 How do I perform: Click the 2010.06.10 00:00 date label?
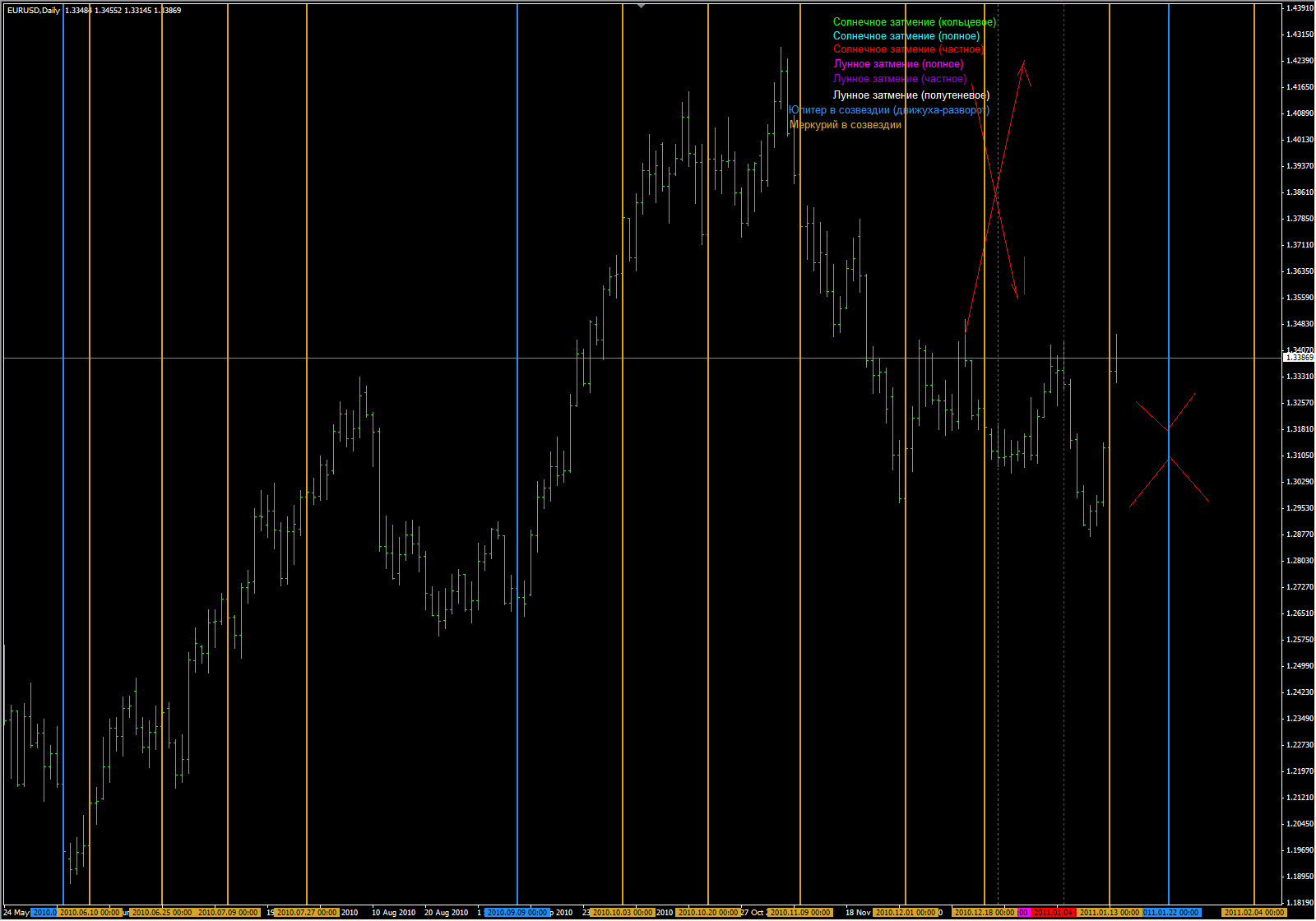pyautogui.click(x=90, y=913)
